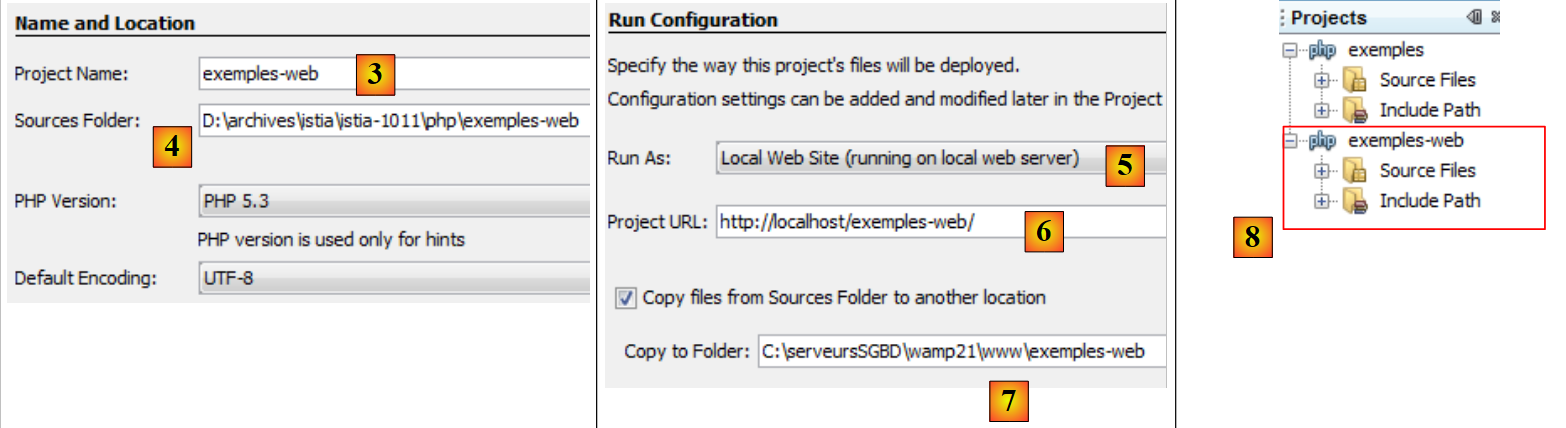
Task: Toggle Copy files from Sources Folder checkbox
Action: click(x=626, y=297)
